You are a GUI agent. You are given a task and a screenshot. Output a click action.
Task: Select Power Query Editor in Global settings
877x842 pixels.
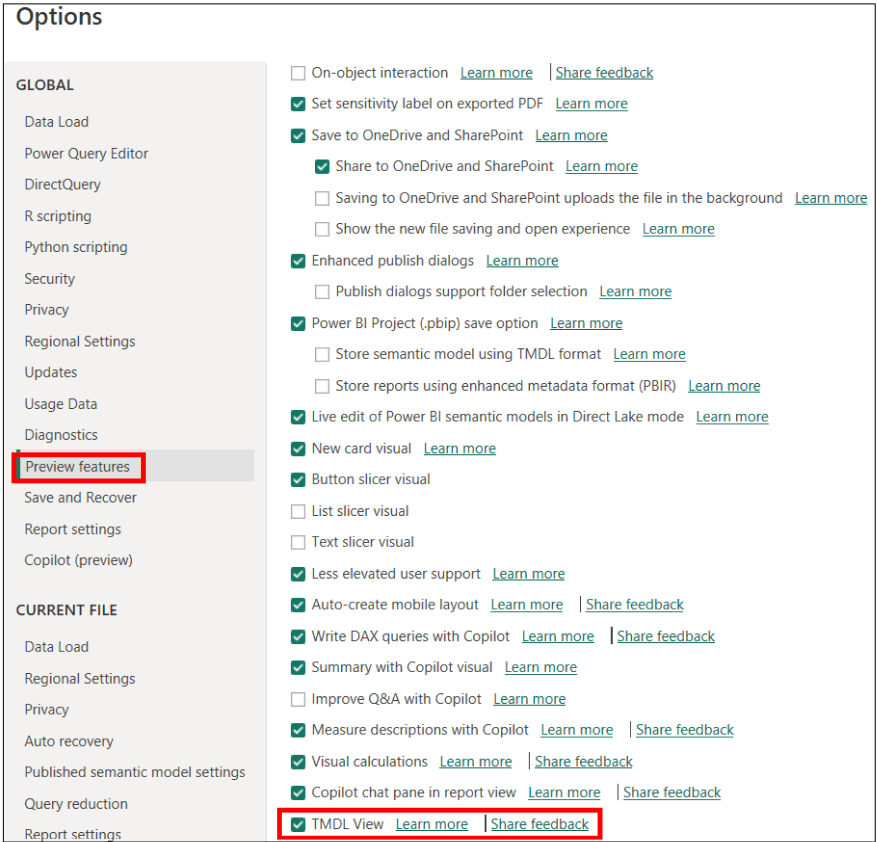[x=86, y=154]
